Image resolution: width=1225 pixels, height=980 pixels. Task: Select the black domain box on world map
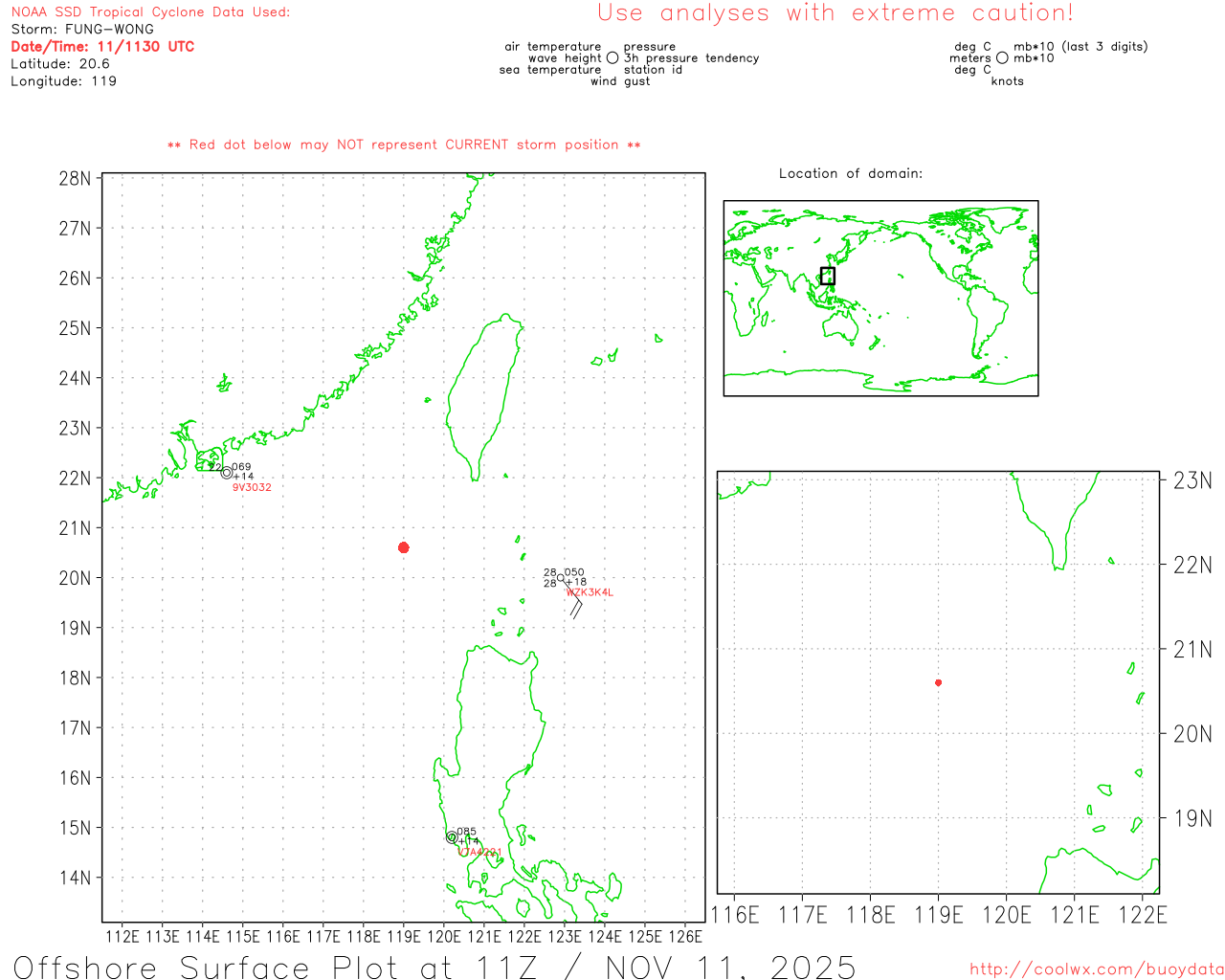click(828, 276)
